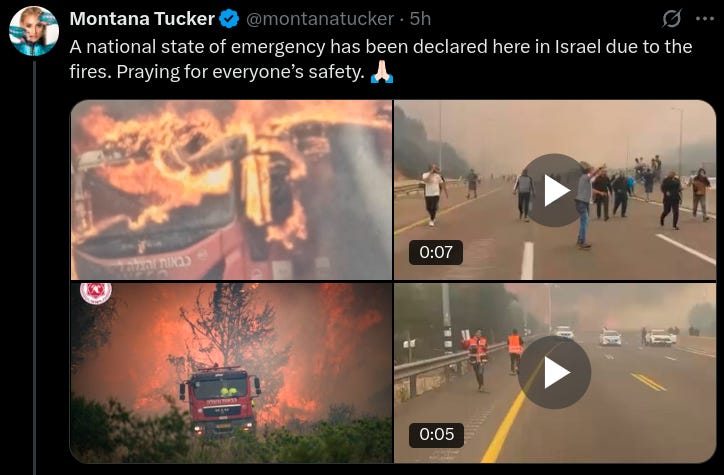This screenshot has width=724, height=475.
Task: Open Montana Tucker's profile avatar
Action: coord(34,31)
